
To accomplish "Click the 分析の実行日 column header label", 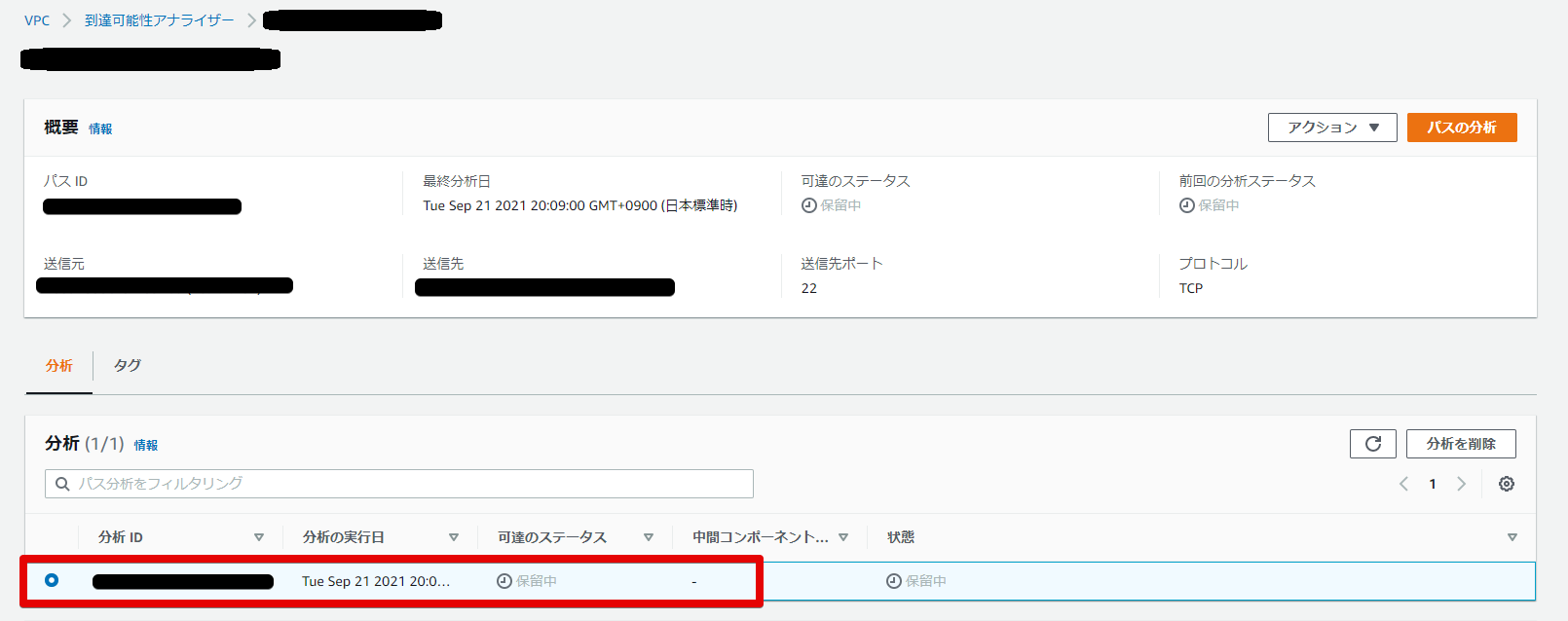I will click(x=344, y=537).
